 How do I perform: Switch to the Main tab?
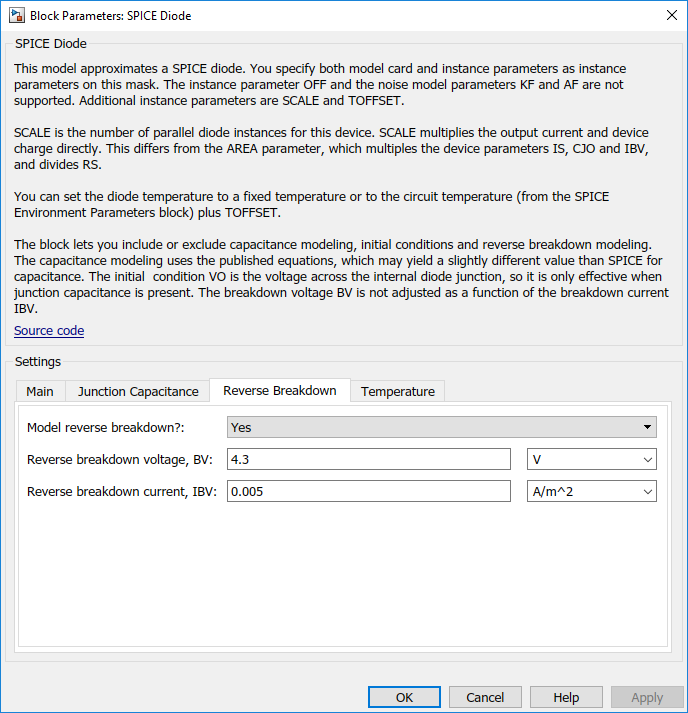(x=40, y=391)
